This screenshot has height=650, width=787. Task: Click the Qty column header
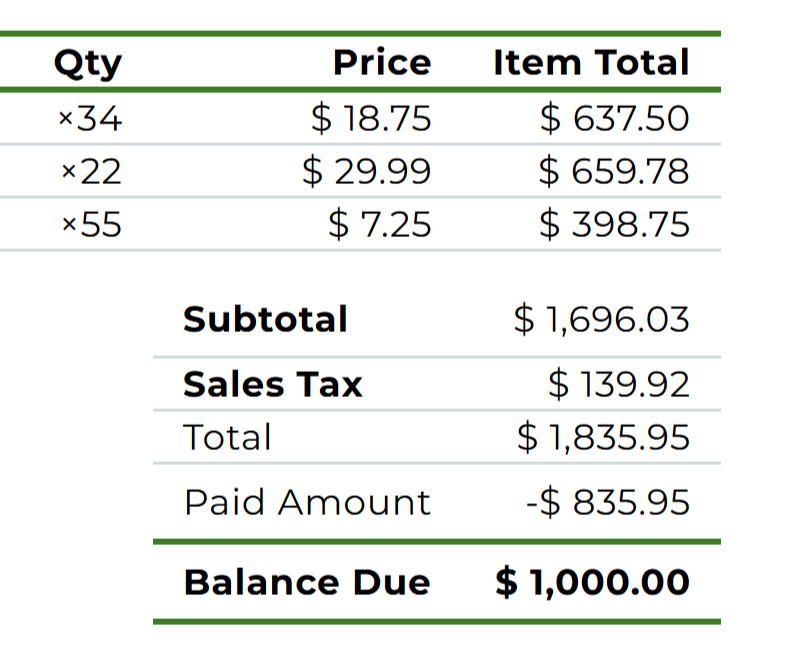pyautogui.click(x=87, y=63)
